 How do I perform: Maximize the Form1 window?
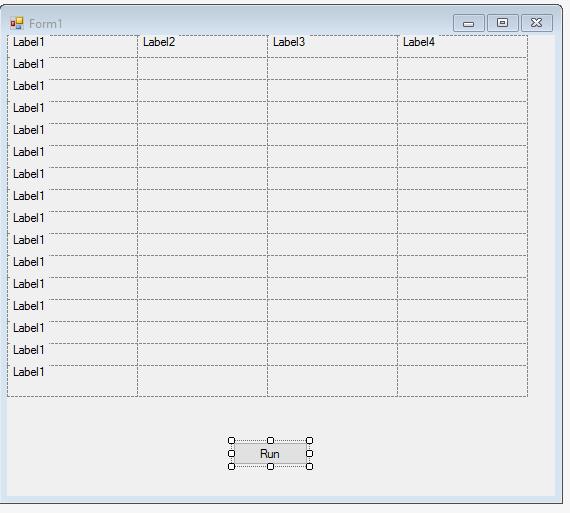pyautogui.click(x=502, y=23)
